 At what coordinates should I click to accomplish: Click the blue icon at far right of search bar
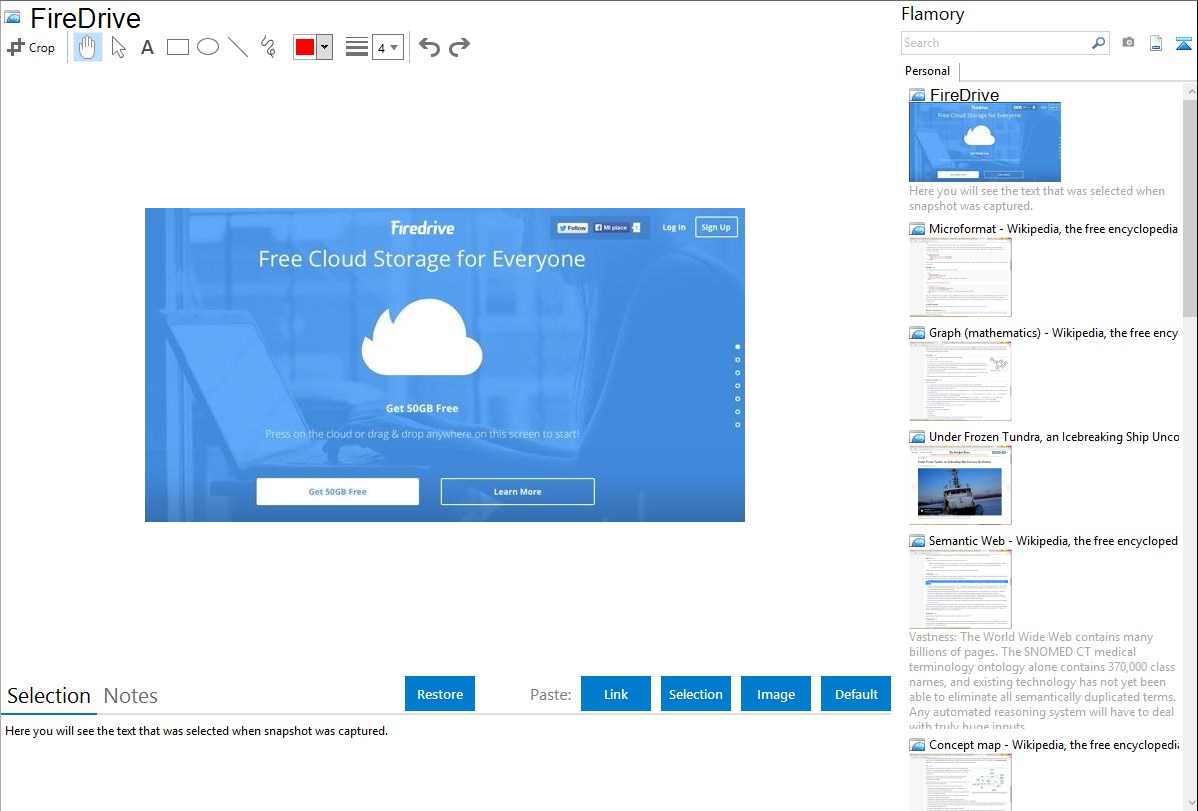1183,43
